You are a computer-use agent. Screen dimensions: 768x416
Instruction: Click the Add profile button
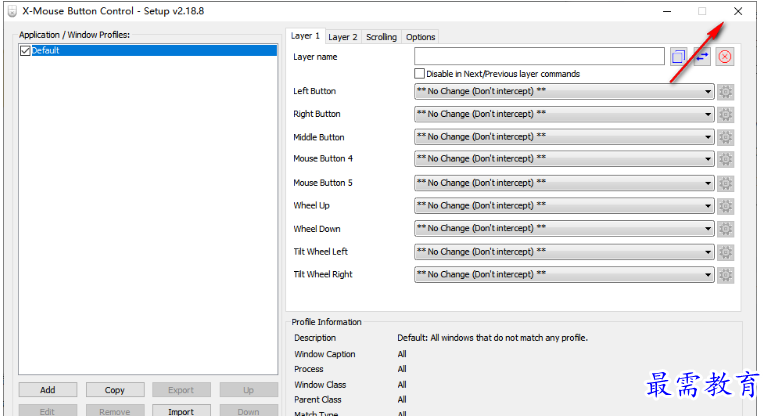coord(48,390)
